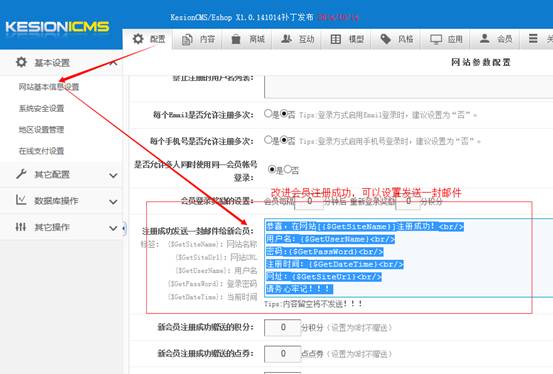Toggle the sidebar collapse handle

(124, 228)
